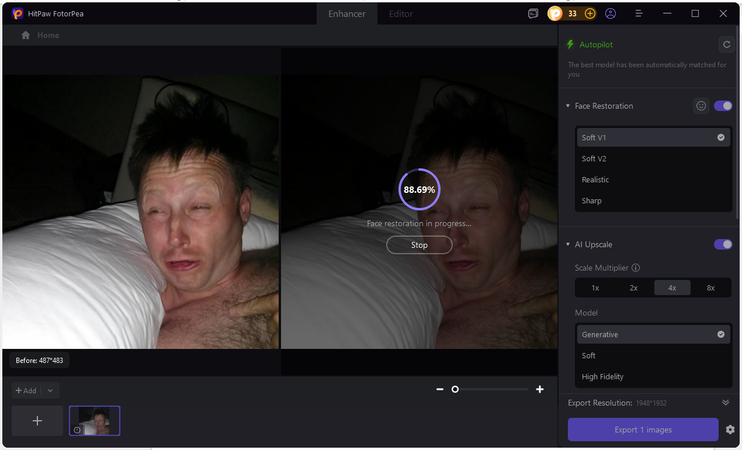This screenshot has width=742, height=450.
Task: Open export settings gear icon
Action: pos(730,430)
